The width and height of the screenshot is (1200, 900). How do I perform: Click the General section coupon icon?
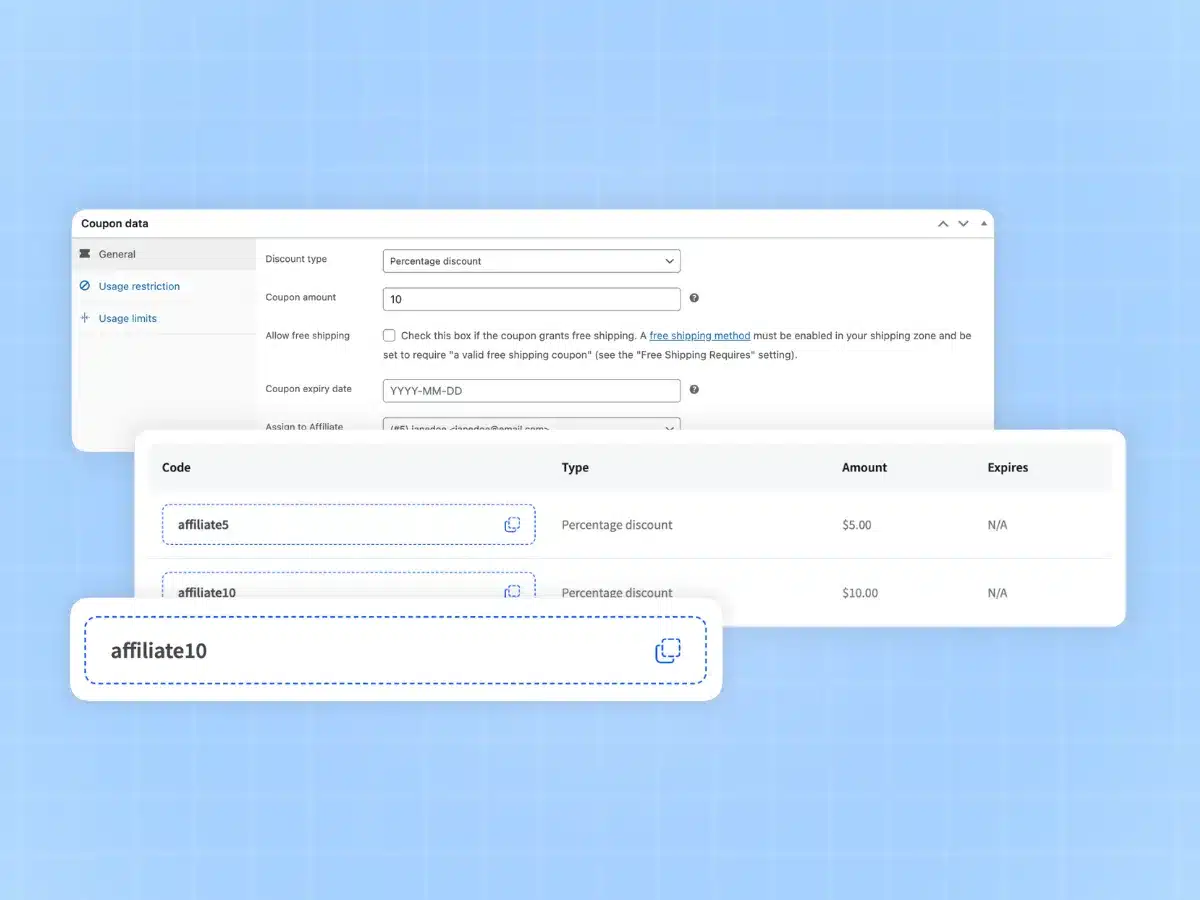coord(85,254)
